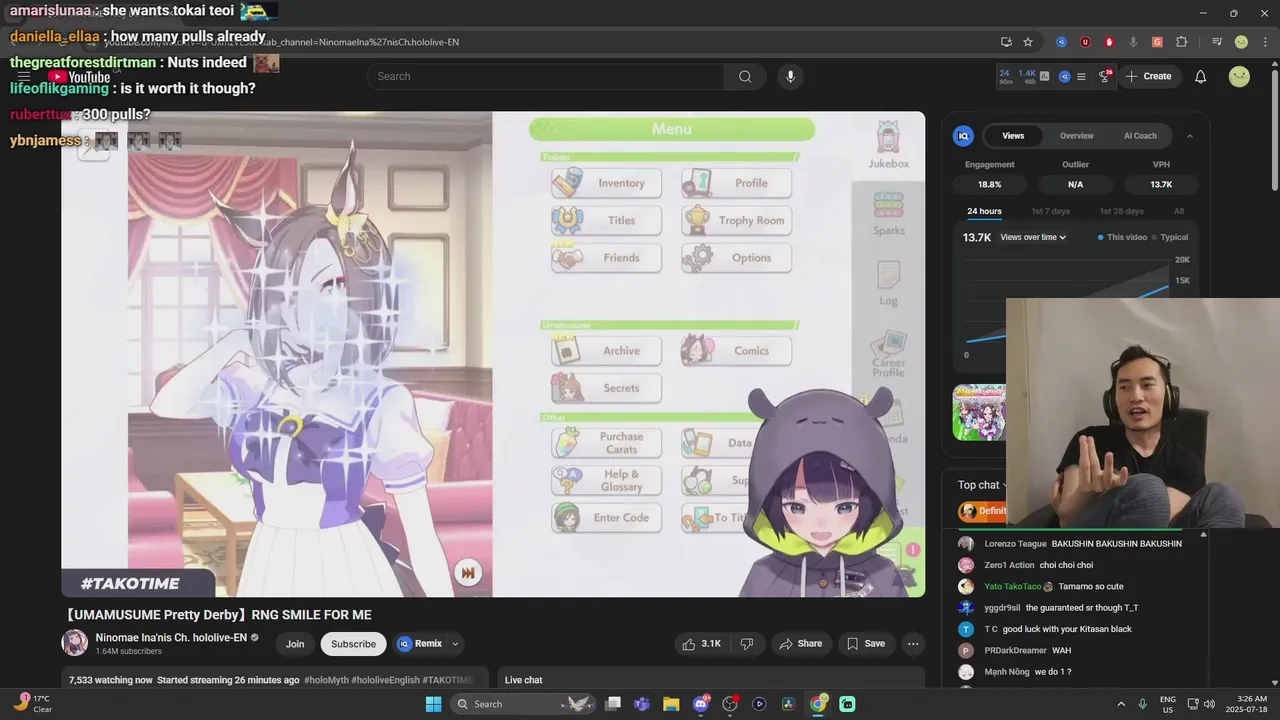Open vidIQ hamburger list icon in header

click(x=1082, y=76)
